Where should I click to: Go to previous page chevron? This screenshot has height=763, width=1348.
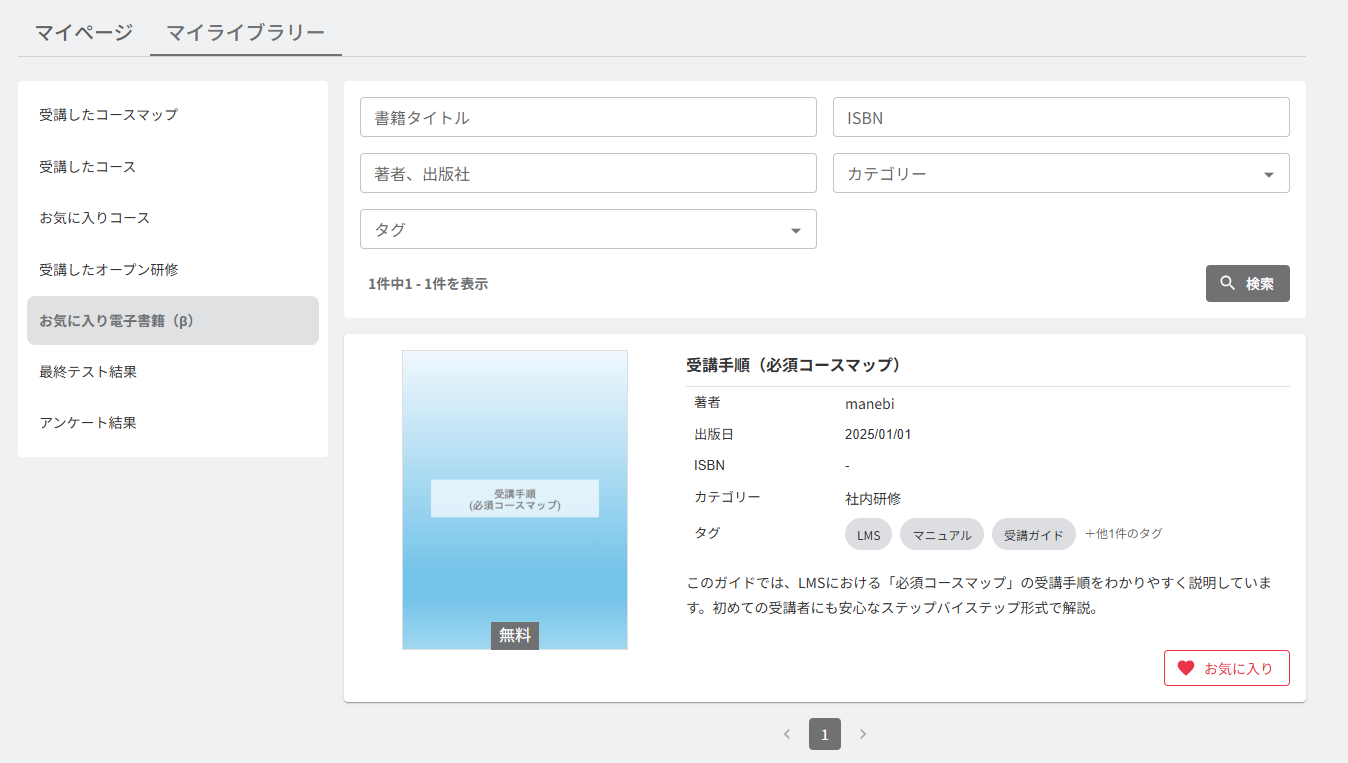pos(787,734)
